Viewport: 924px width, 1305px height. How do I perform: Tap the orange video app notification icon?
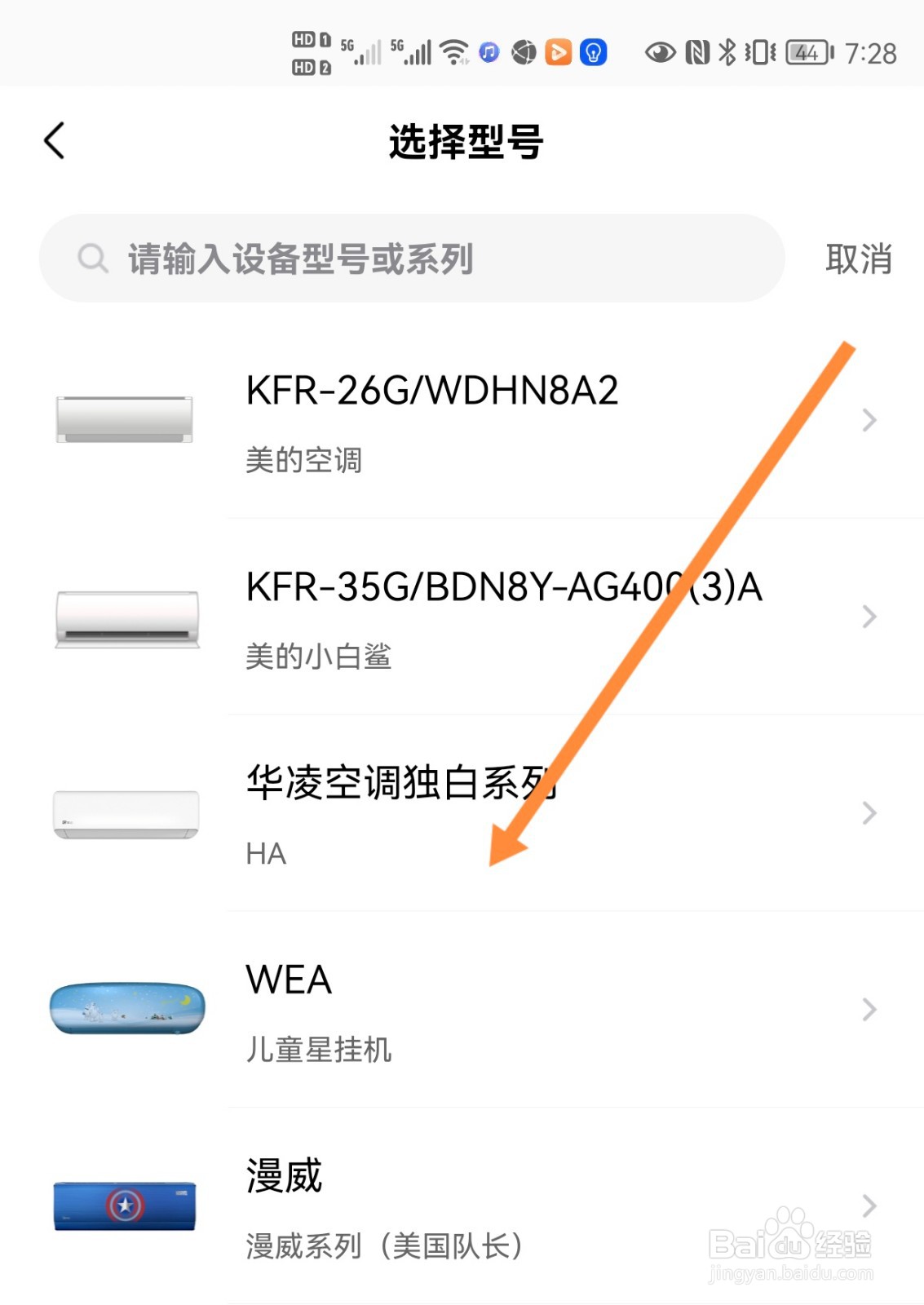point(558,52)
